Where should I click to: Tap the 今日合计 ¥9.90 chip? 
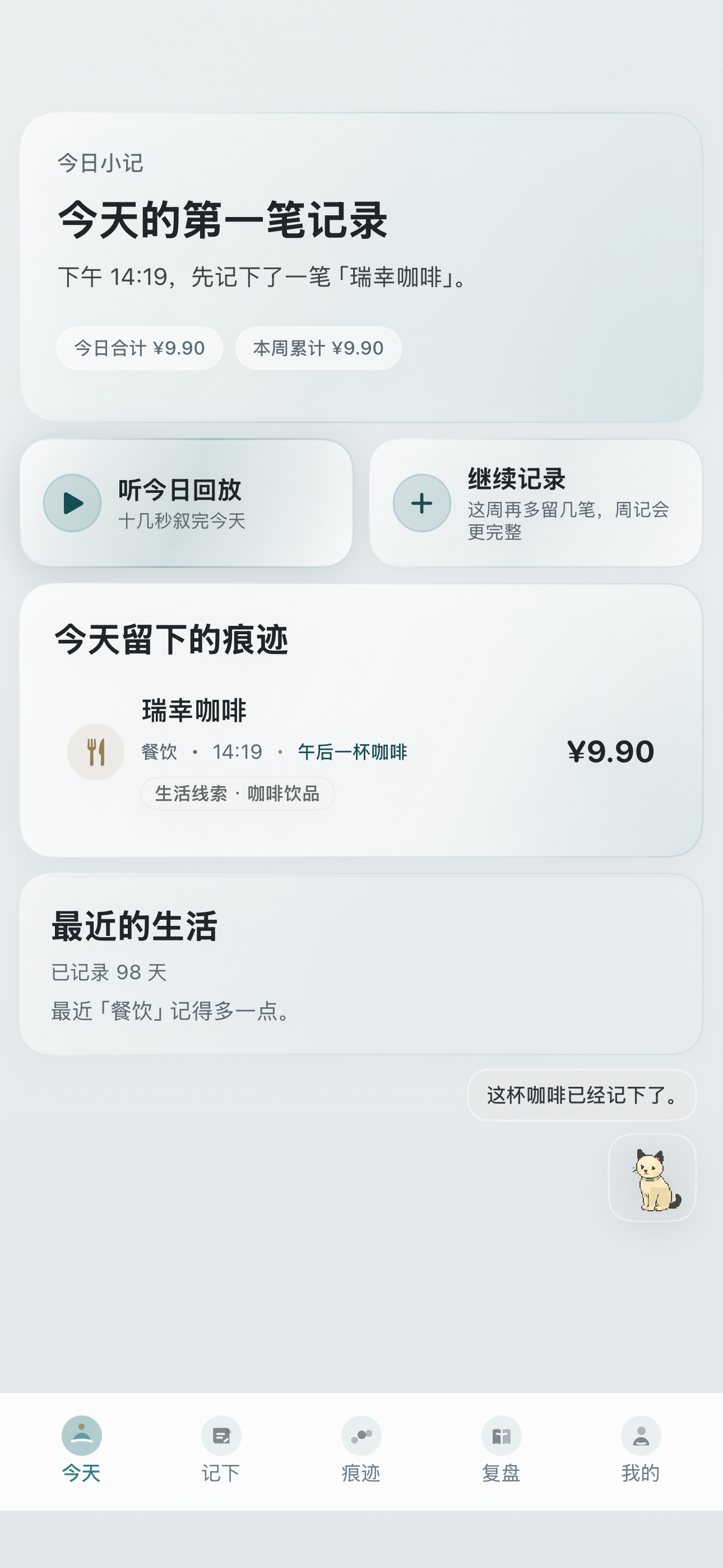[x=140, y=348]
